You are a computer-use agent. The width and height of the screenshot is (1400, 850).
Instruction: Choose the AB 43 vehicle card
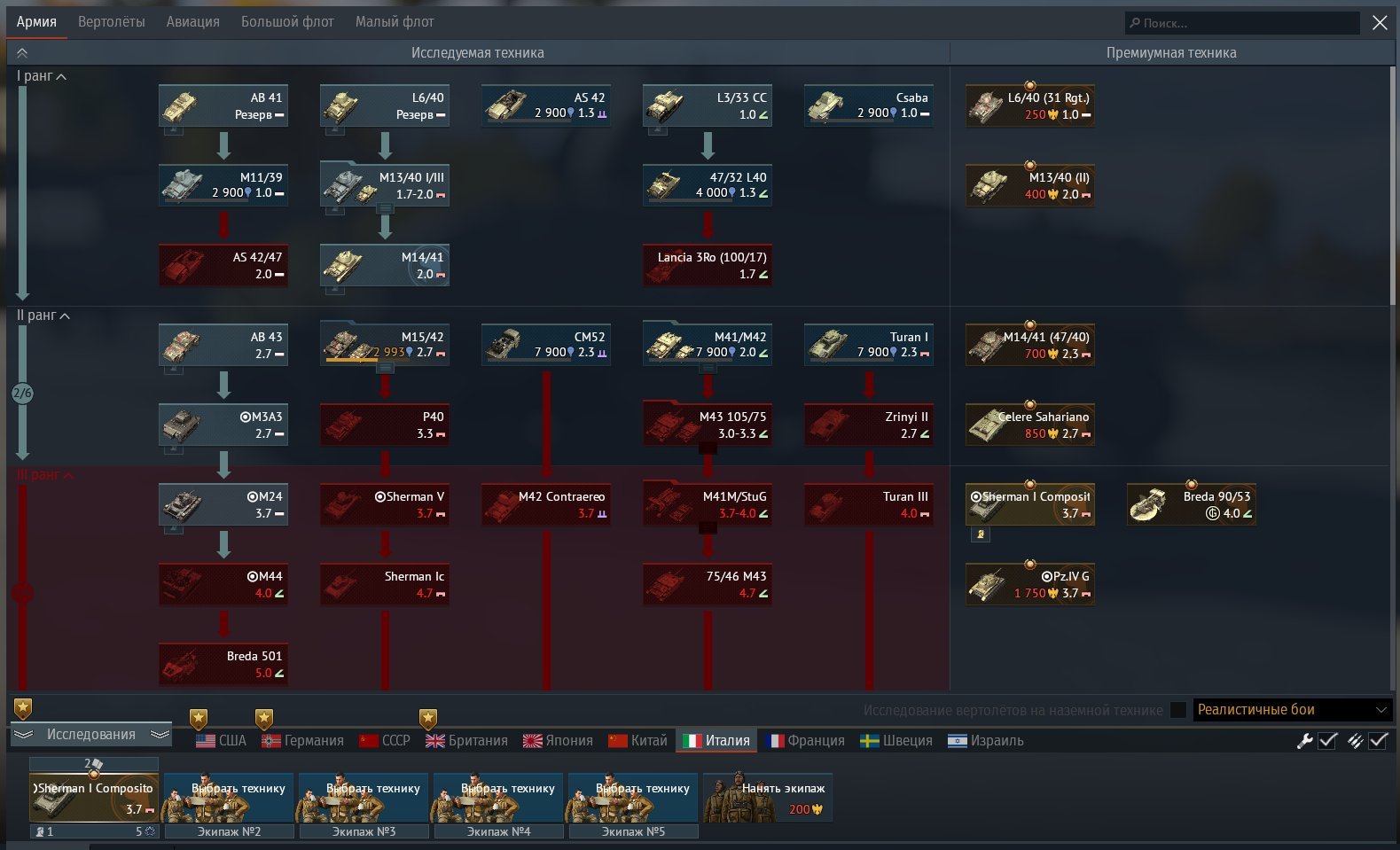tap(223, 345)
